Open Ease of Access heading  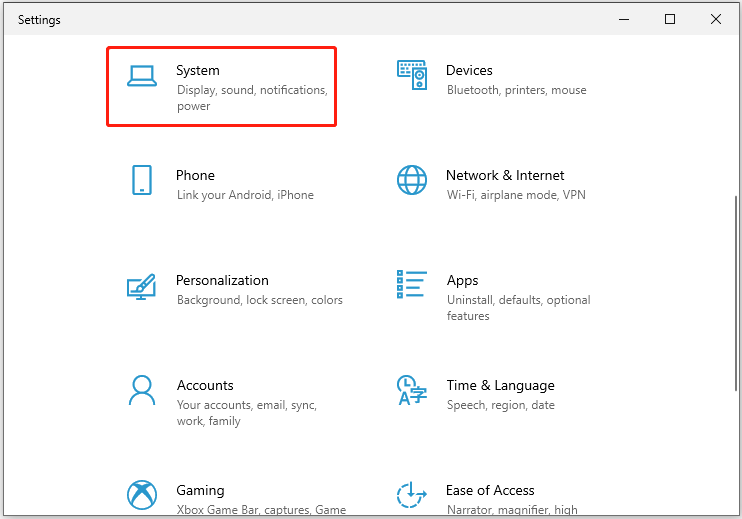(x=490, y=490)
